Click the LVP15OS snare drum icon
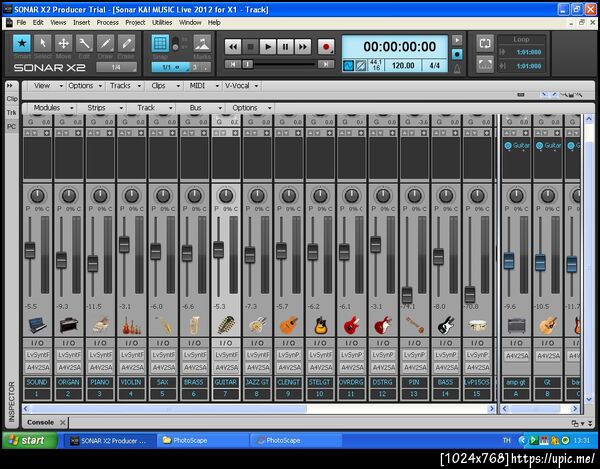Screen dimensions: 600x469 (478, 325)
